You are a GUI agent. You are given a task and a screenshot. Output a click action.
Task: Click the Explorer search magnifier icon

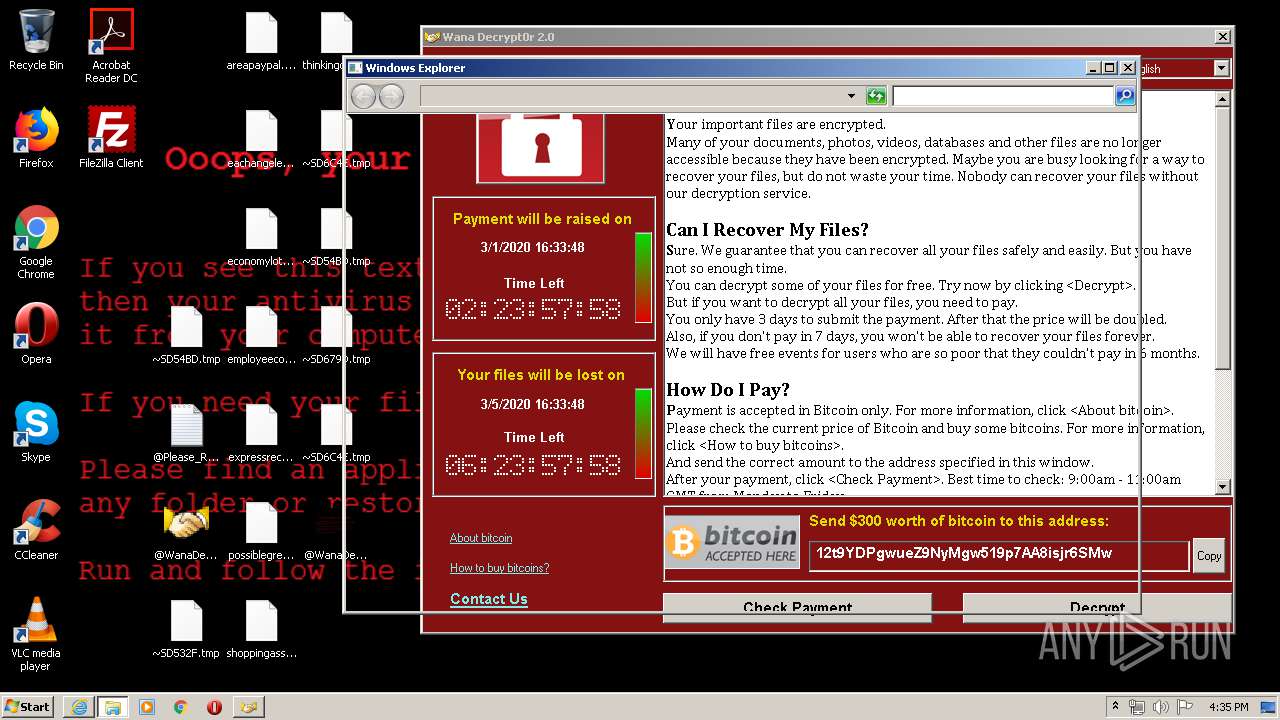click(1125, 96)
